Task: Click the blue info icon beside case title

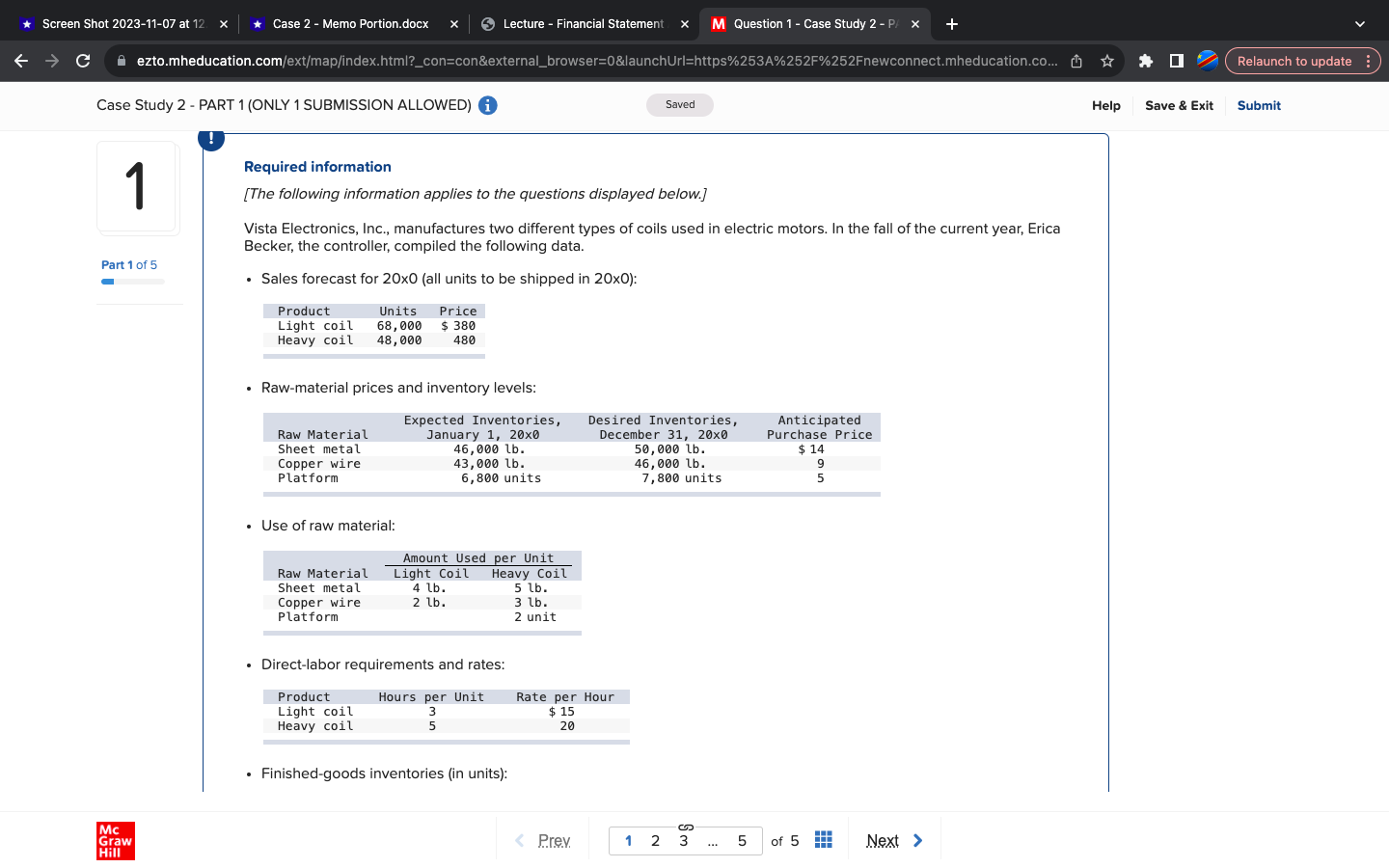Action: point(488,105)
